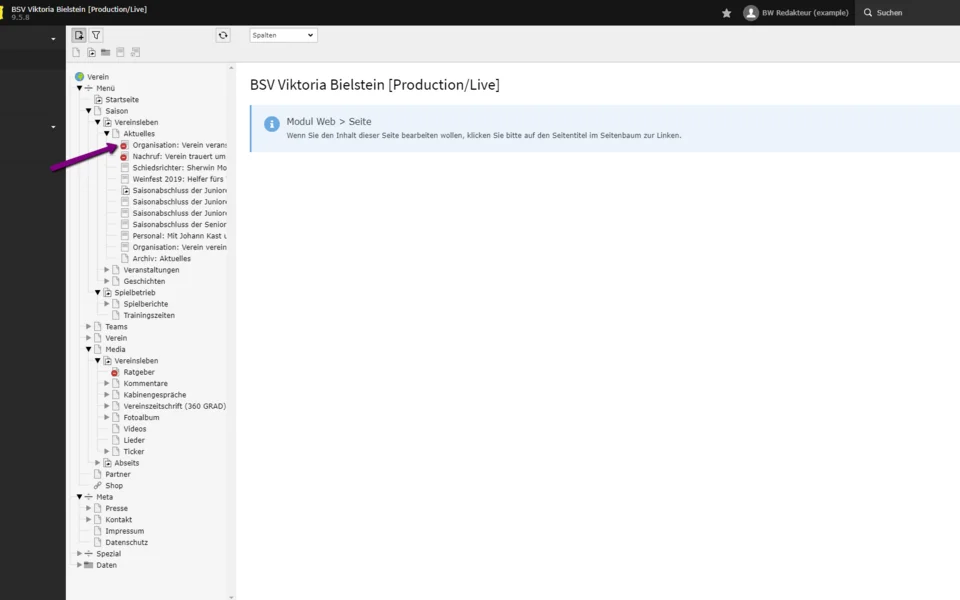This screenshot has width=960, height=600.
Task: Expand the Fotoalbum page branch
Action: (x=107, y=418)
